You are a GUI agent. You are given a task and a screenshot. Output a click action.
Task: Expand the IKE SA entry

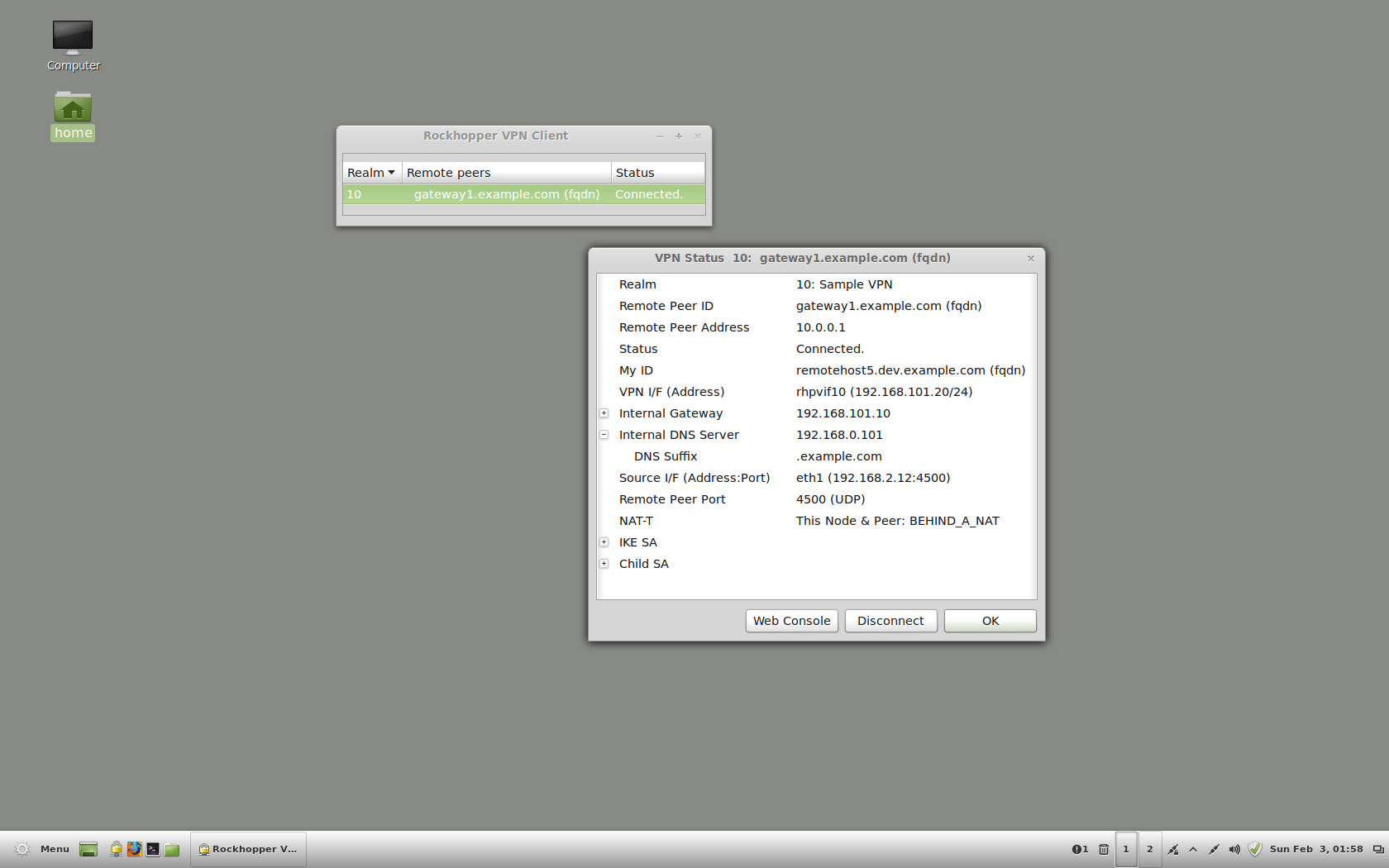click(604, 542)
